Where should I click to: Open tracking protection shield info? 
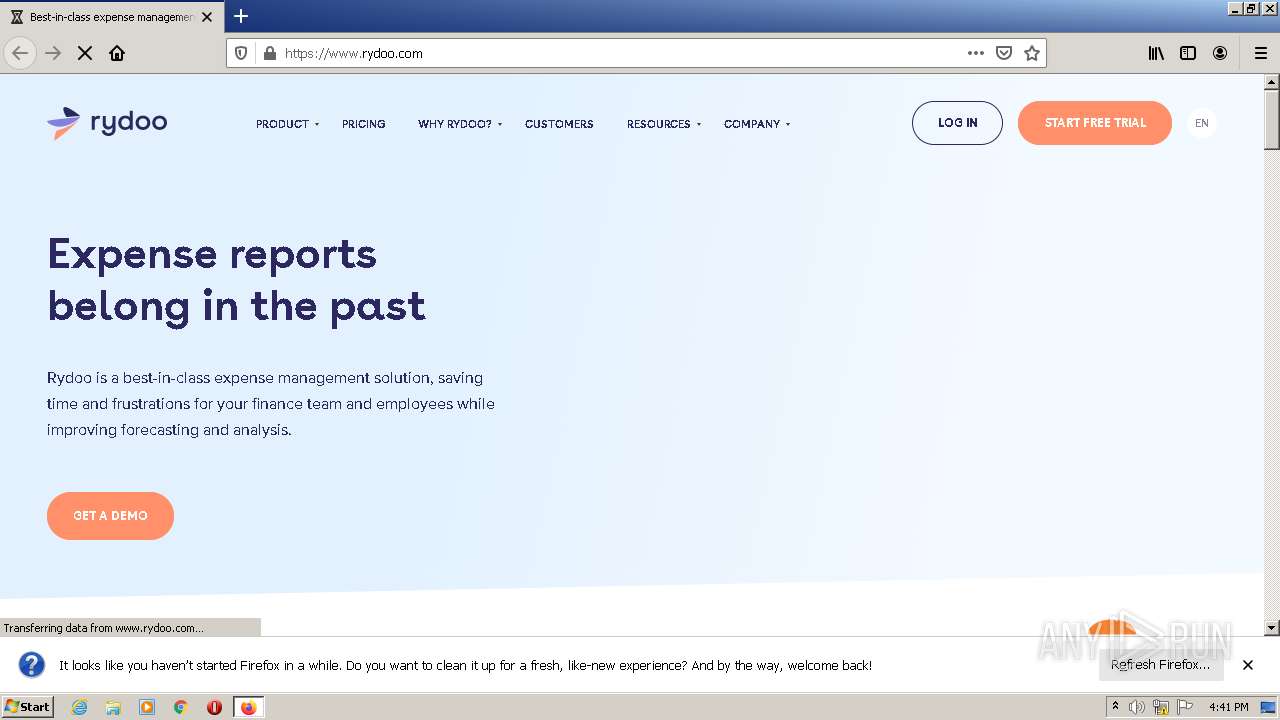point(241,53)
